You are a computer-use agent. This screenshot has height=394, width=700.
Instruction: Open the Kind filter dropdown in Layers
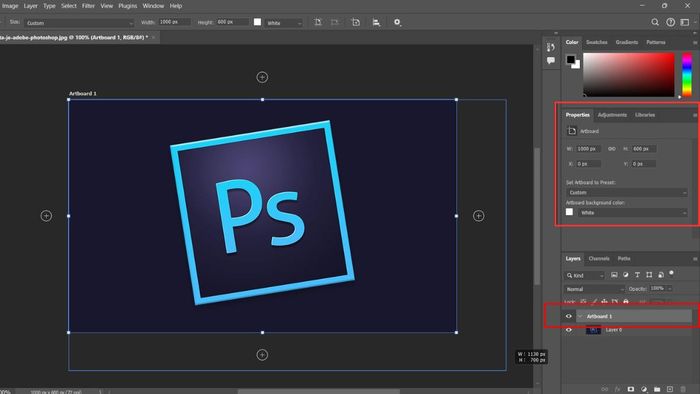point(585,275)
